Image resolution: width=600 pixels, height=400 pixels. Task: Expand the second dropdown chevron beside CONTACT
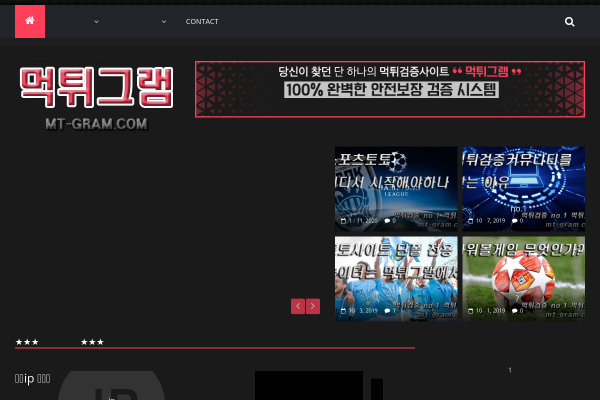(x=164, y=22)
